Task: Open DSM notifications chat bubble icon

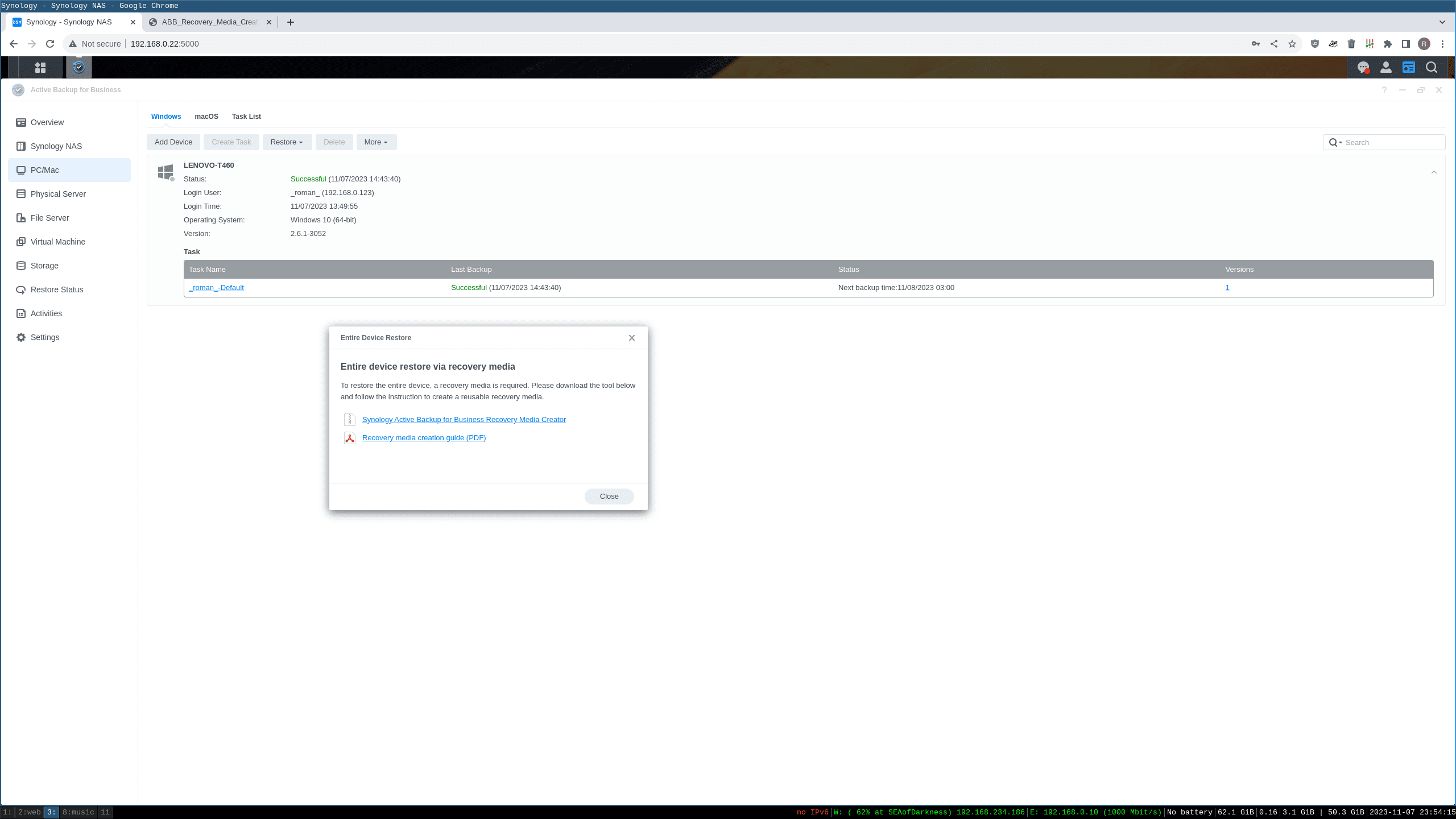Action: tap(1363, 68)
